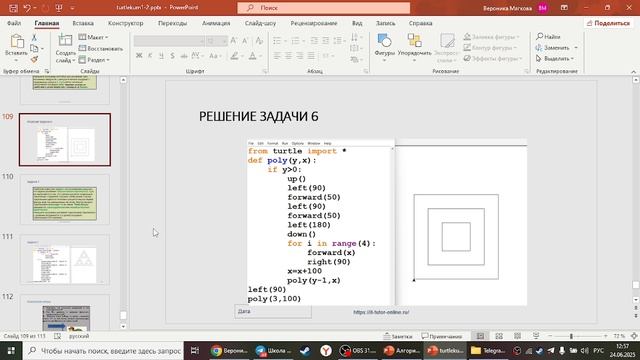Open the Запись tab

(385, 23)
